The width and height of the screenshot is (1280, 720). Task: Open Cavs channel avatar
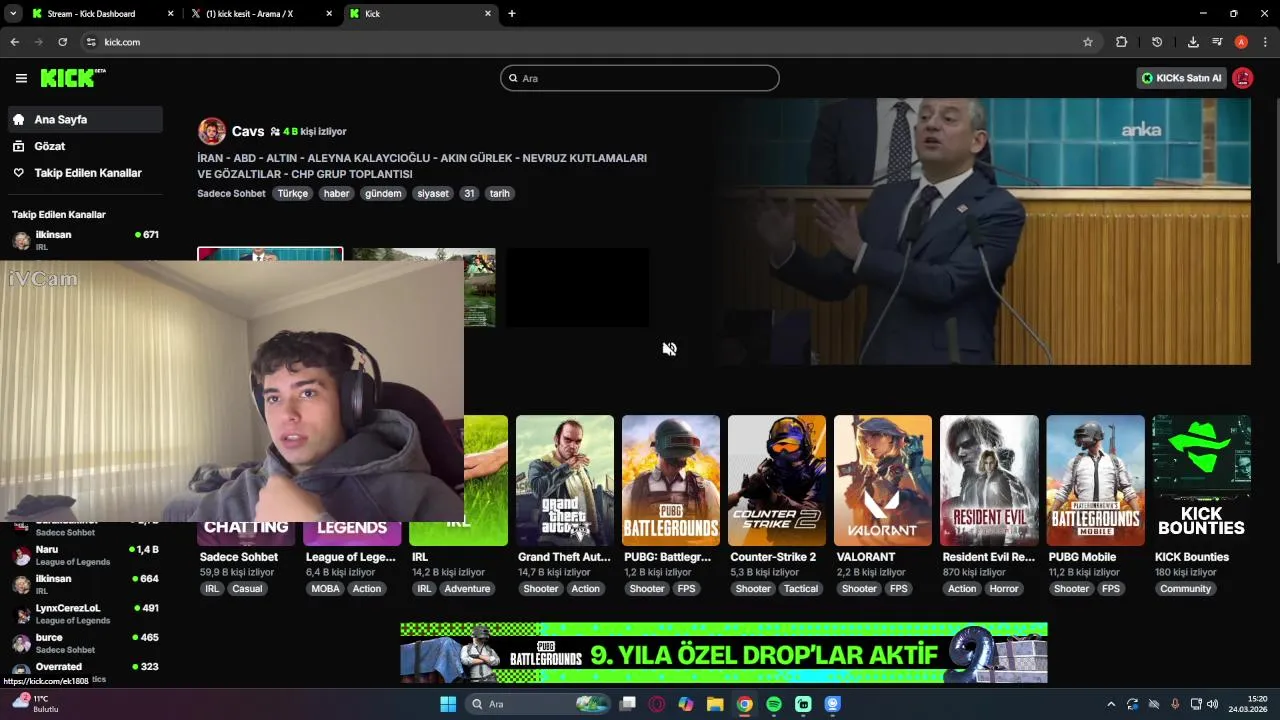coord(212,131)
